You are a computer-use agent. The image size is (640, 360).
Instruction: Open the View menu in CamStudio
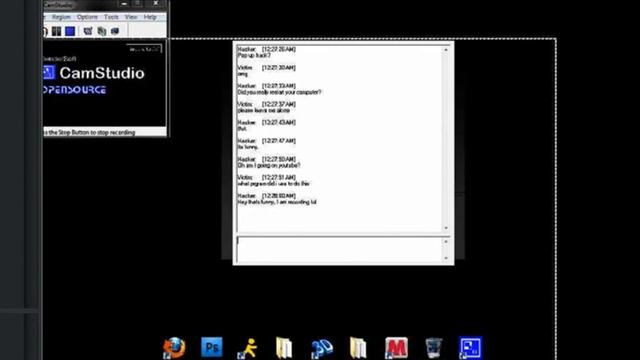point(131,17)
